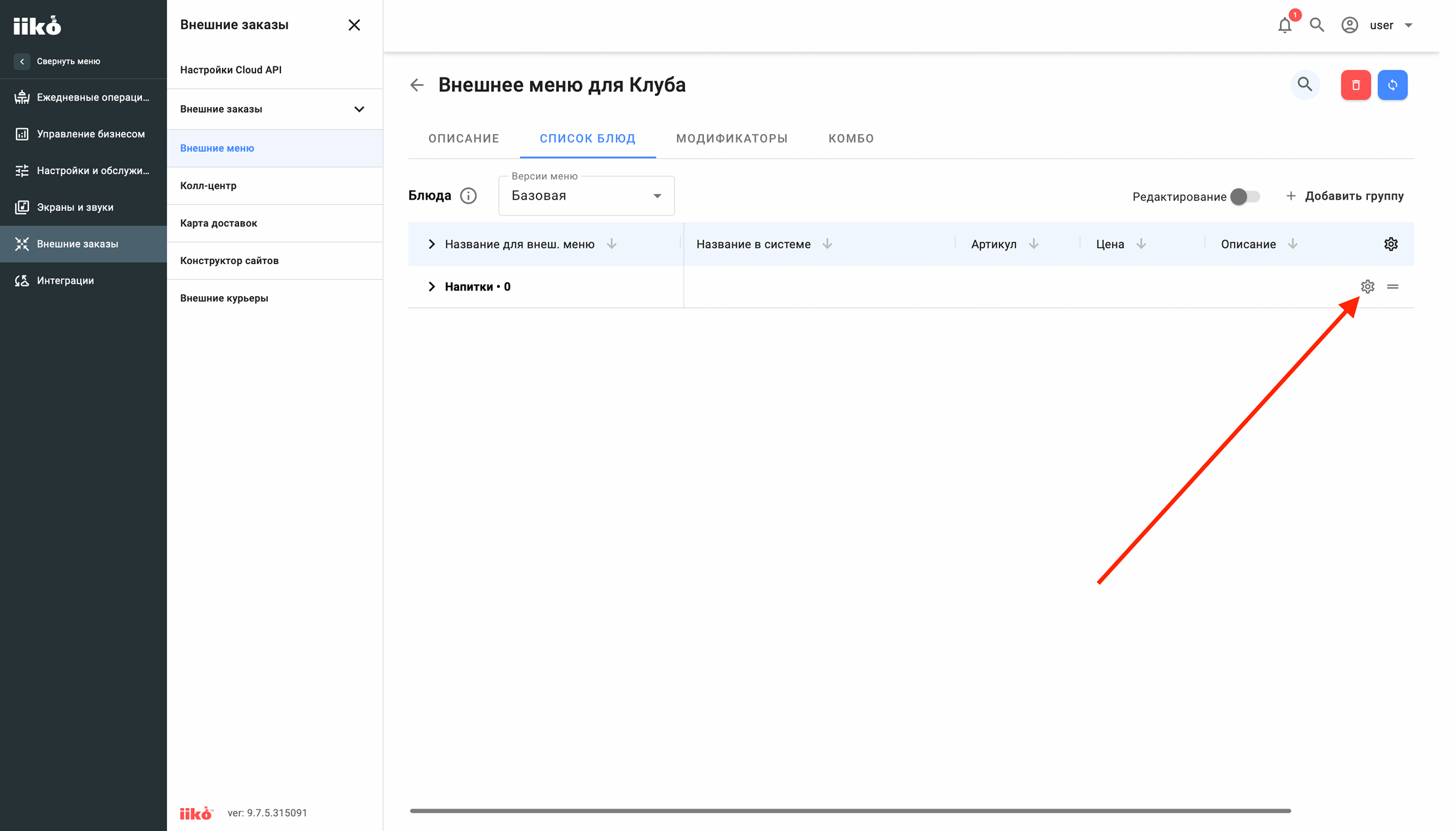Click Добавить группу button

tap(1345, 196)
